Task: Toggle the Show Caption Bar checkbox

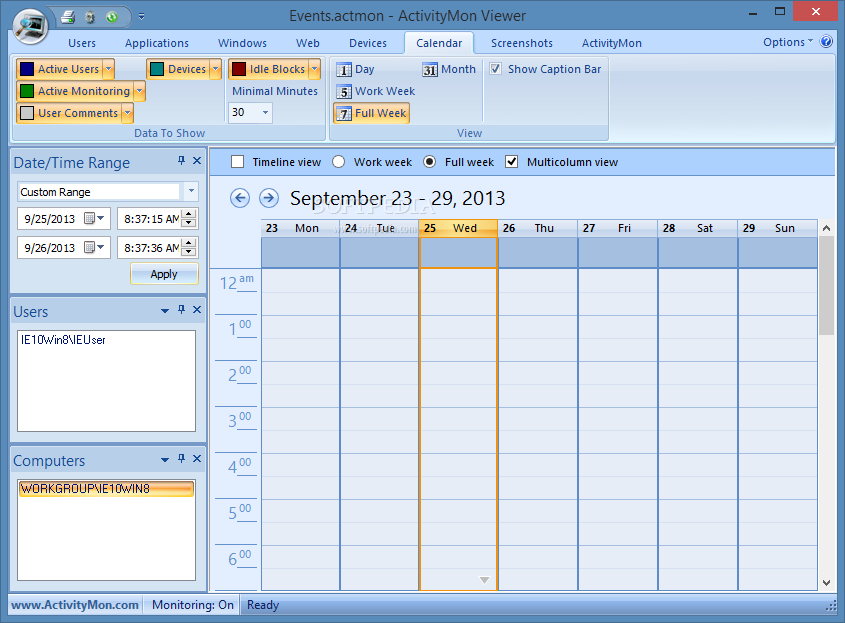Action: click(x=496, y=69)
